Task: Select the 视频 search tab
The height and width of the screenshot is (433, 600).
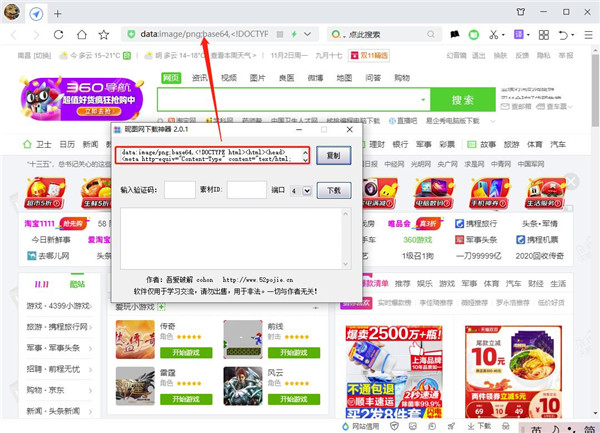Action: click(x=229, y=77)
